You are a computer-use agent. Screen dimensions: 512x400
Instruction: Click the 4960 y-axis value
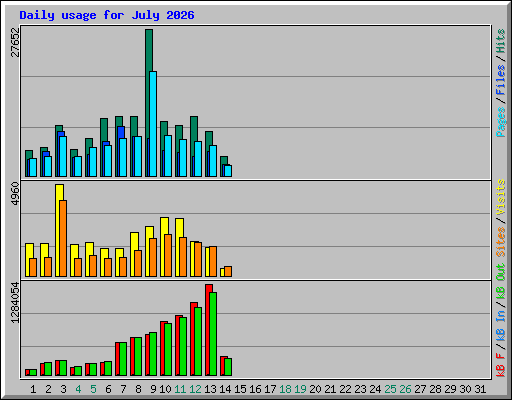pyautogui.click(x=15, y=194)
